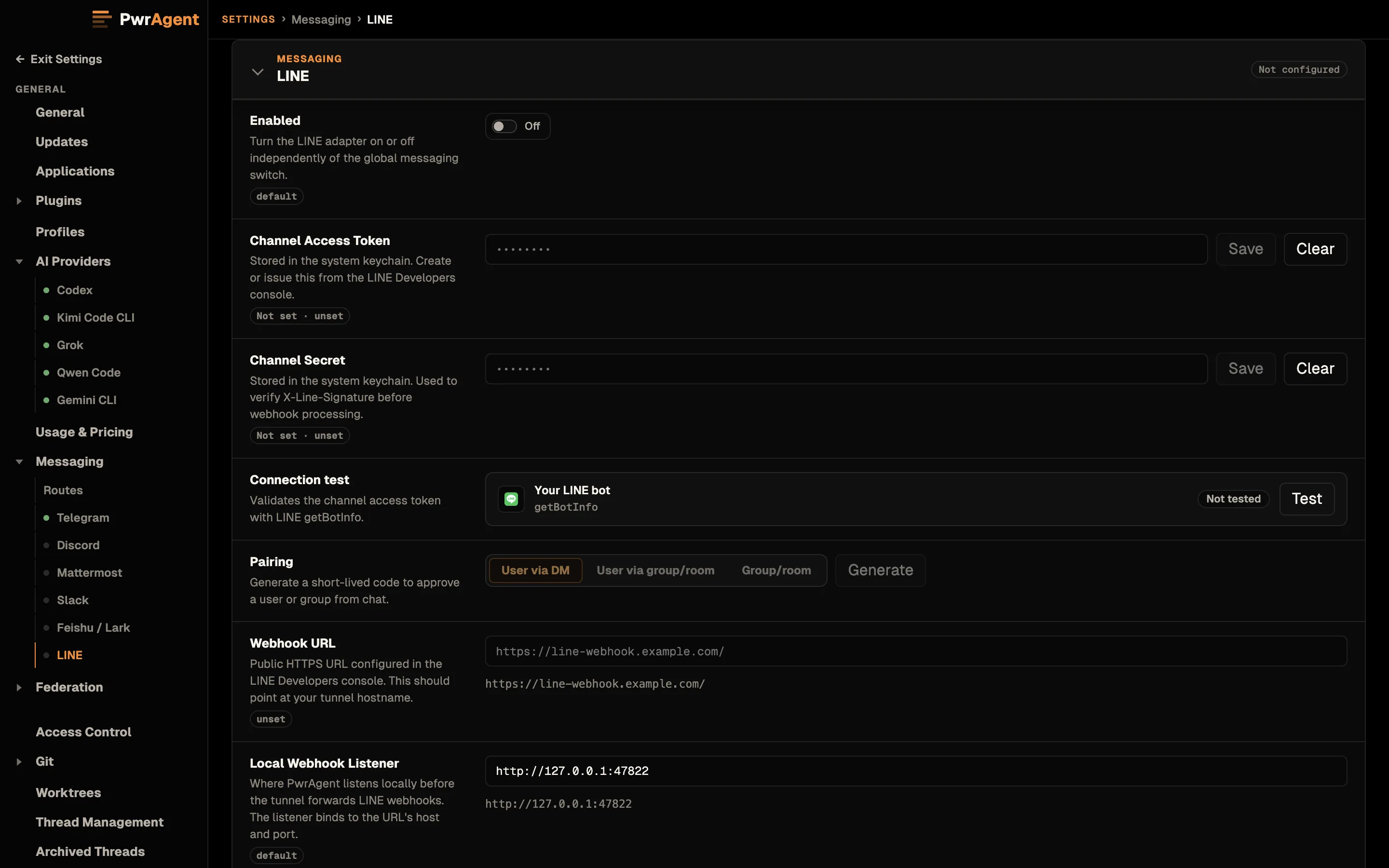The image size is (1389, 868).
Task: Select User via DM pairing option
Action: point(535,570)
